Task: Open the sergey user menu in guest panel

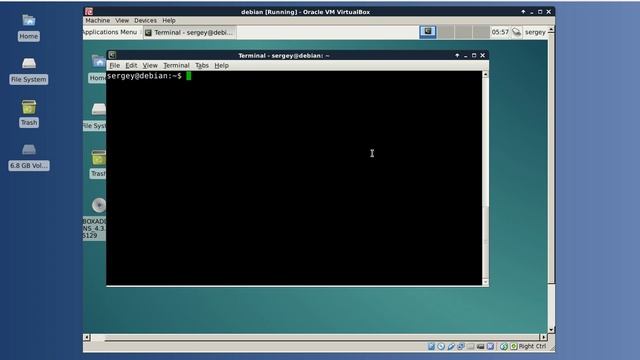Action: (x=535, y=32)
